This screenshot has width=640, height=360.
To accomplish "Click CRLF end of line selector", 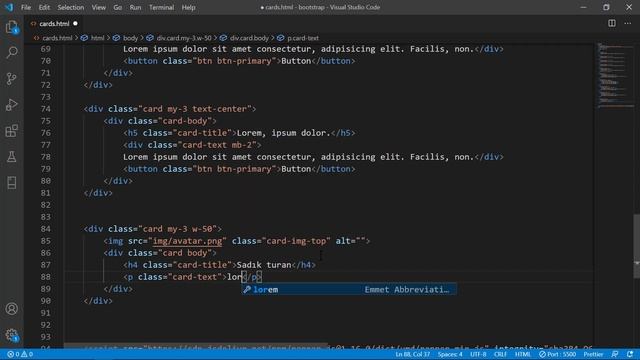I will pos(500,354).
